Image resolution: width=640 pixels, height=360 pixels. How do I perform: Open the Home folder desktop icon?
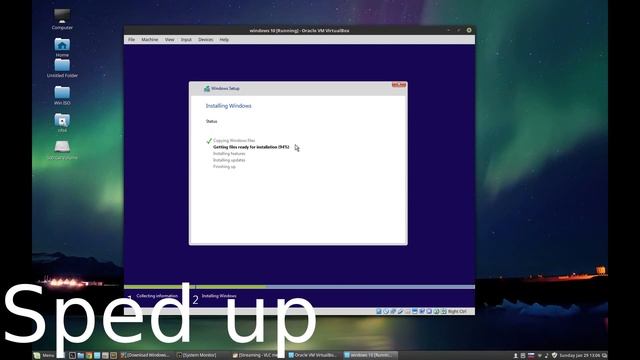(x=62, y=47)
